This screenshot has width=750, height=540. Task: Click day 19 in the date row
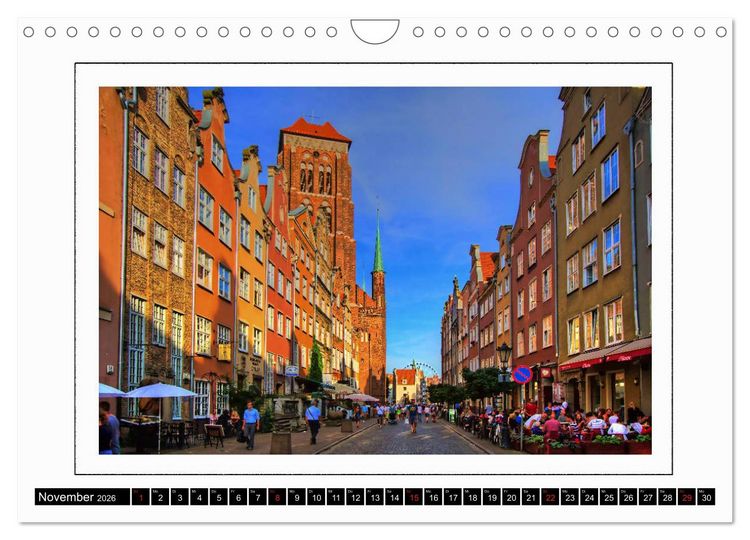tap(492, 496)
